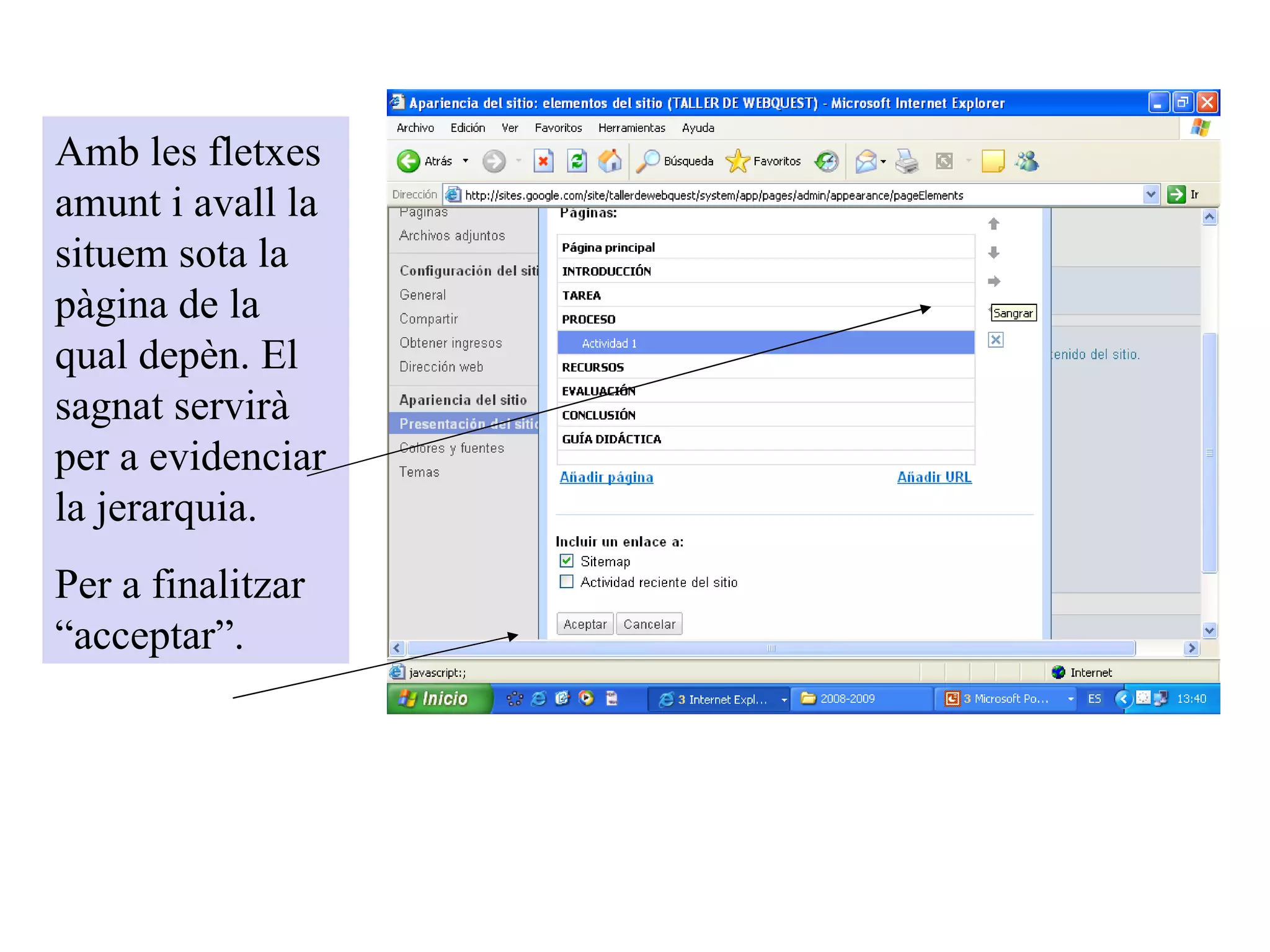Screen dimensions: 1270x952
Task: Expand the Mail button dropdown arrow
Action: 883,162
